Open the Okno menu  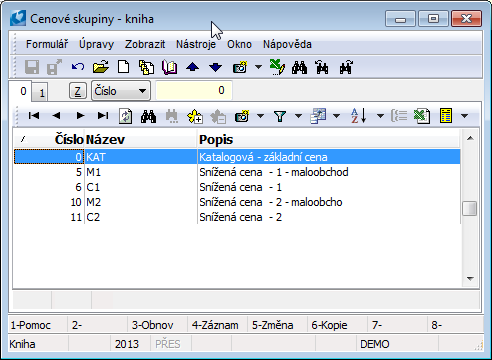[239, 44]
